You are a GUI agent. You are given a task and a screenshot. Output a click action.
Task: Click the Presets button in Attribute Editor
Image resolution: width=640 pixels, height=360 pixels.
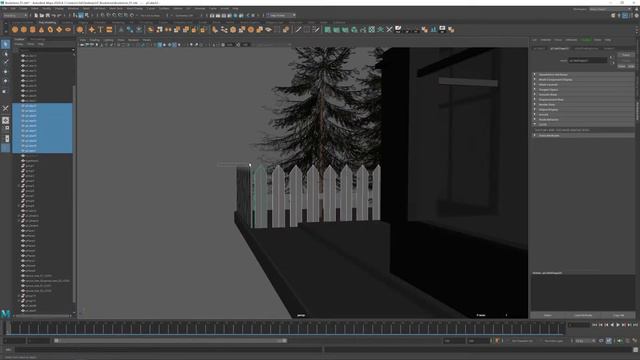[626, 60]
